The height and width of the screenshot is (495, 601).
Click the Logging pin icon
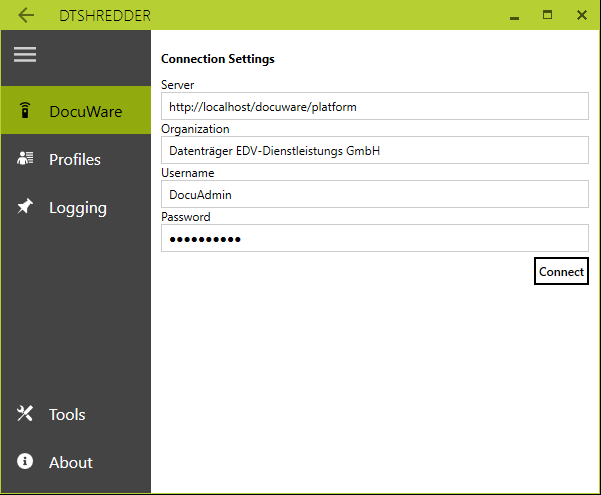point(25,206)
